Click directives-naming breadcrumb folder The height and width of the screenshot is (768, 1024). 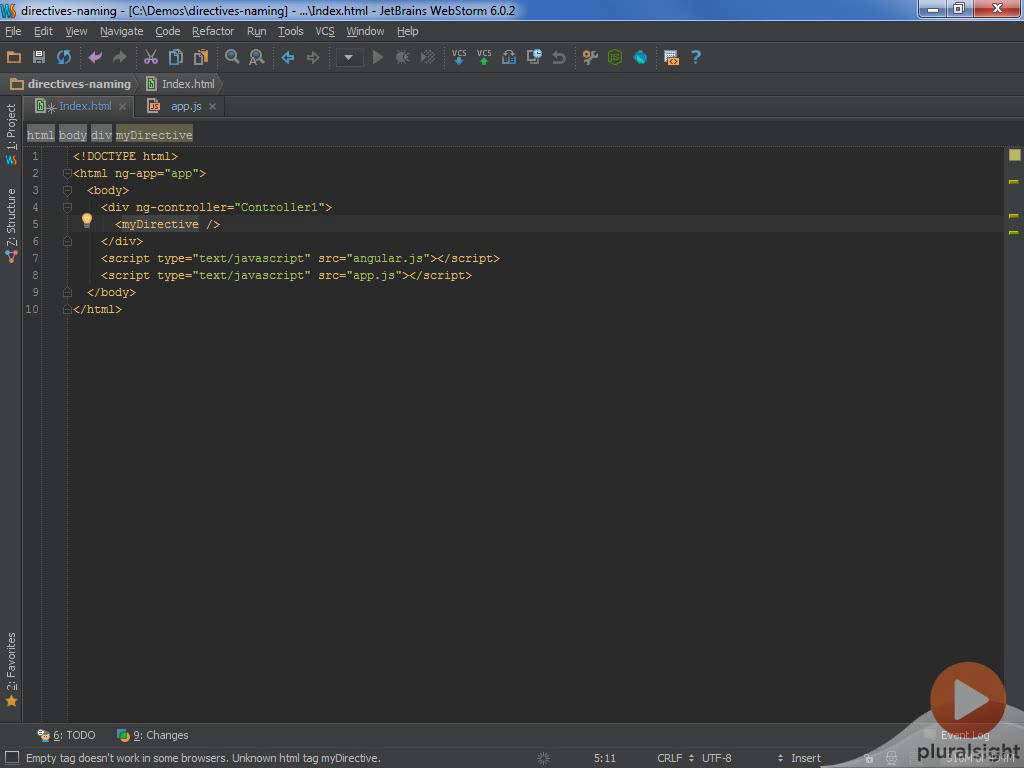coord(71,84)
